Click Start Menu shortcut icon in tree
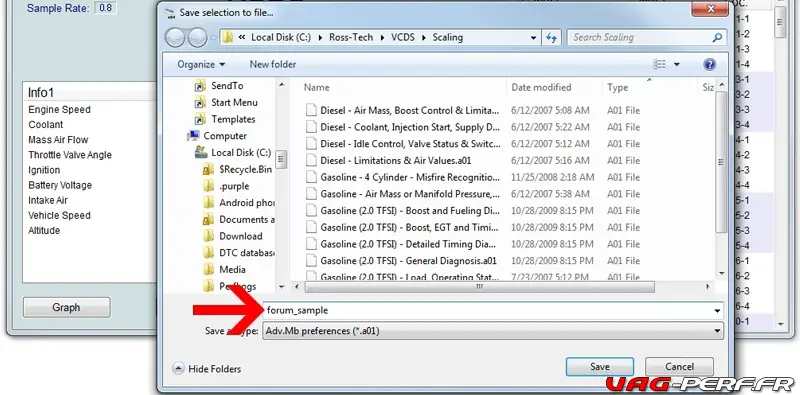 (x=200, y=103)
